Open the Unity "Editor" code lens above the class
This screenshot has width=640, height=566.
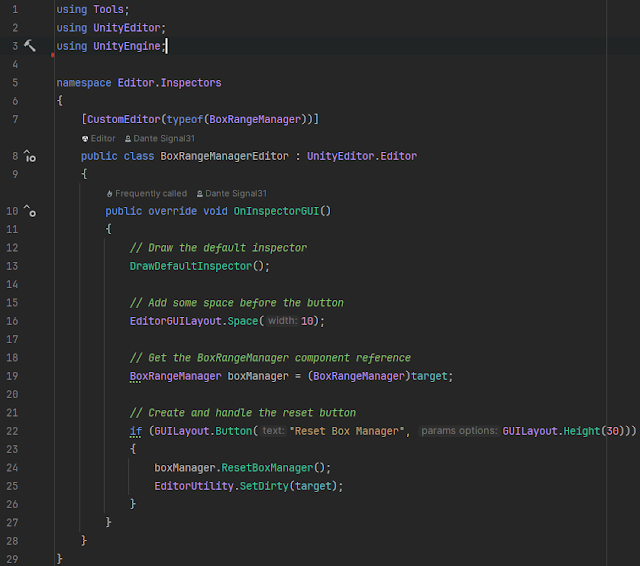pos(99,139)
